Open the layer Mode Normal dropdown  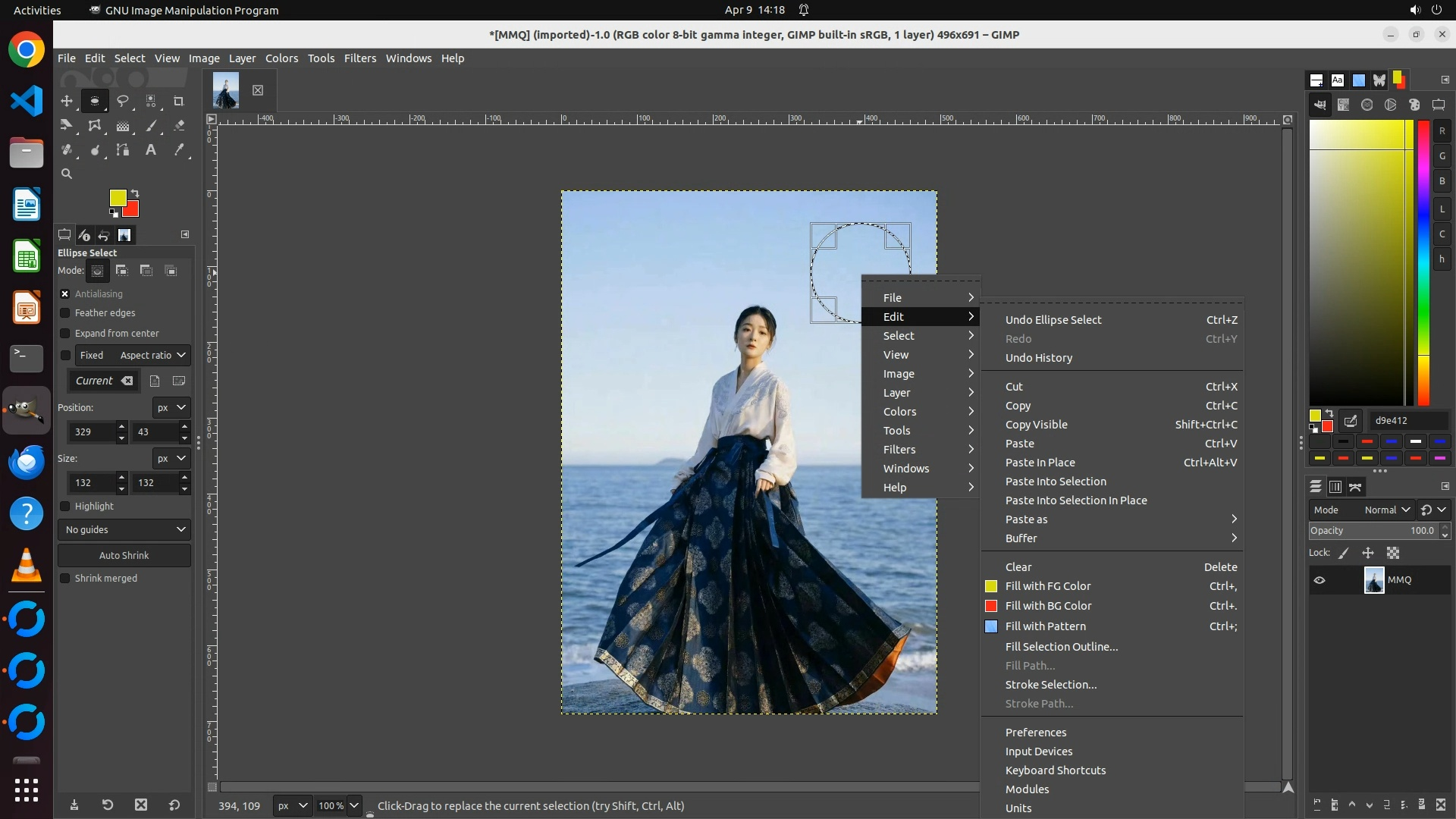point(1387,510)
